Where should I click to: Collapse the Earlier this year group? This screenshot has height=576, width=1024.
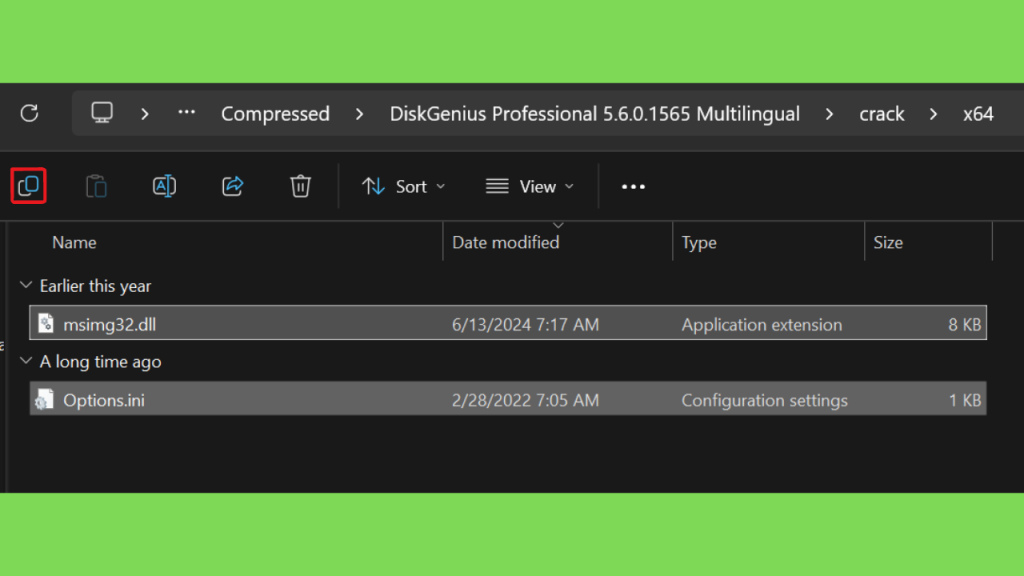tap(26, 285)
